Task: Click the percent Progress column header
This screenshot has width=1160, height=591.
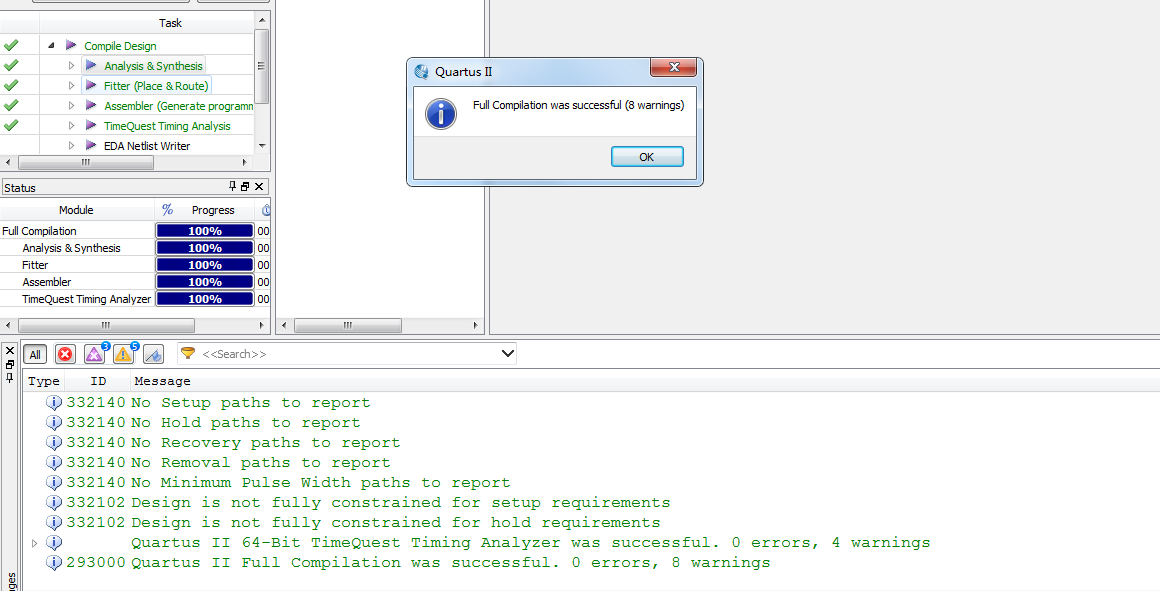Action: 205,210
